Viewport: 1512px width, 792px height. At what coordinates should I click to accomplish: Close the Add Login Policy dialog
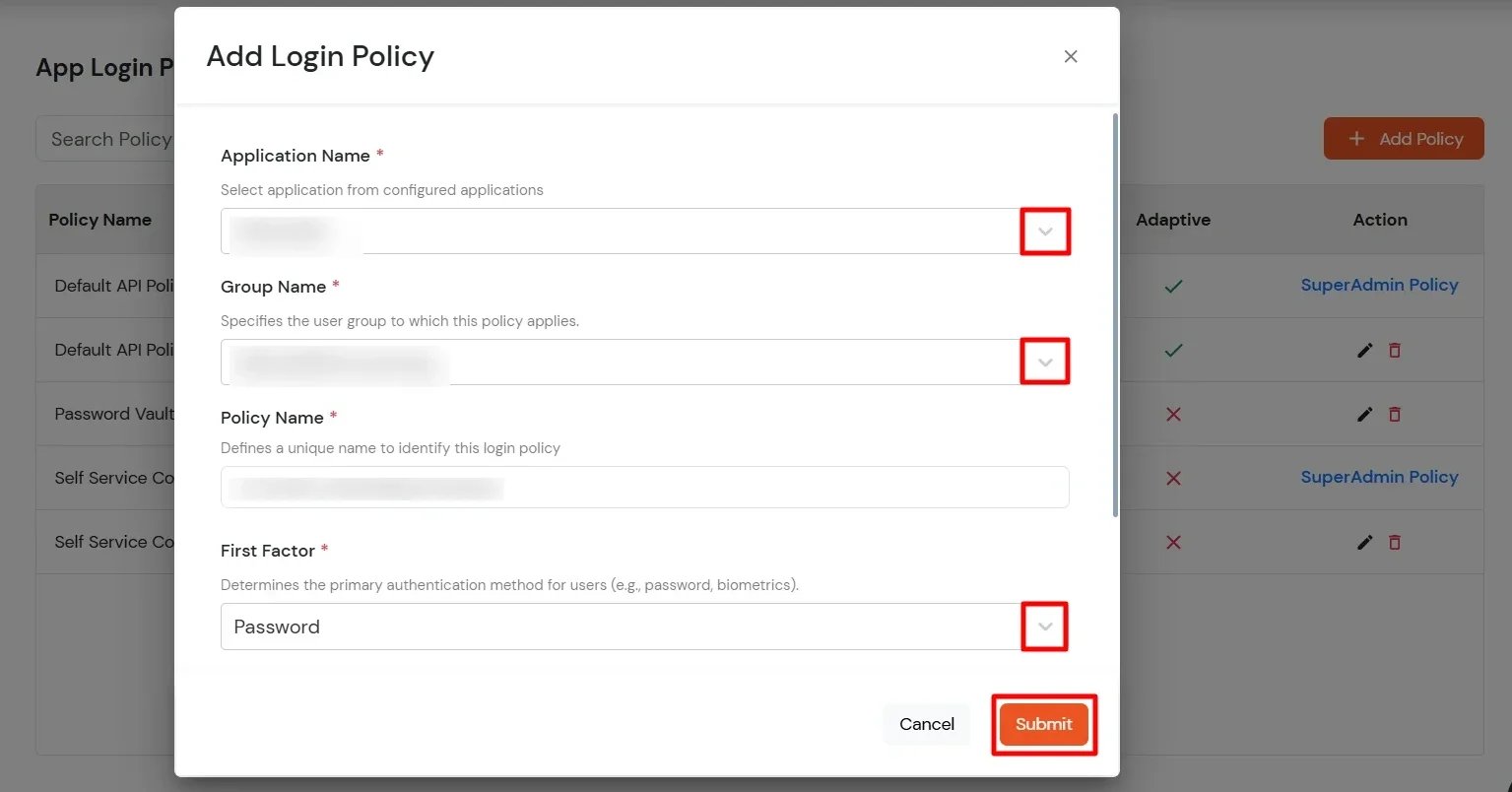pyautogui.click(x=1070, y=56)
